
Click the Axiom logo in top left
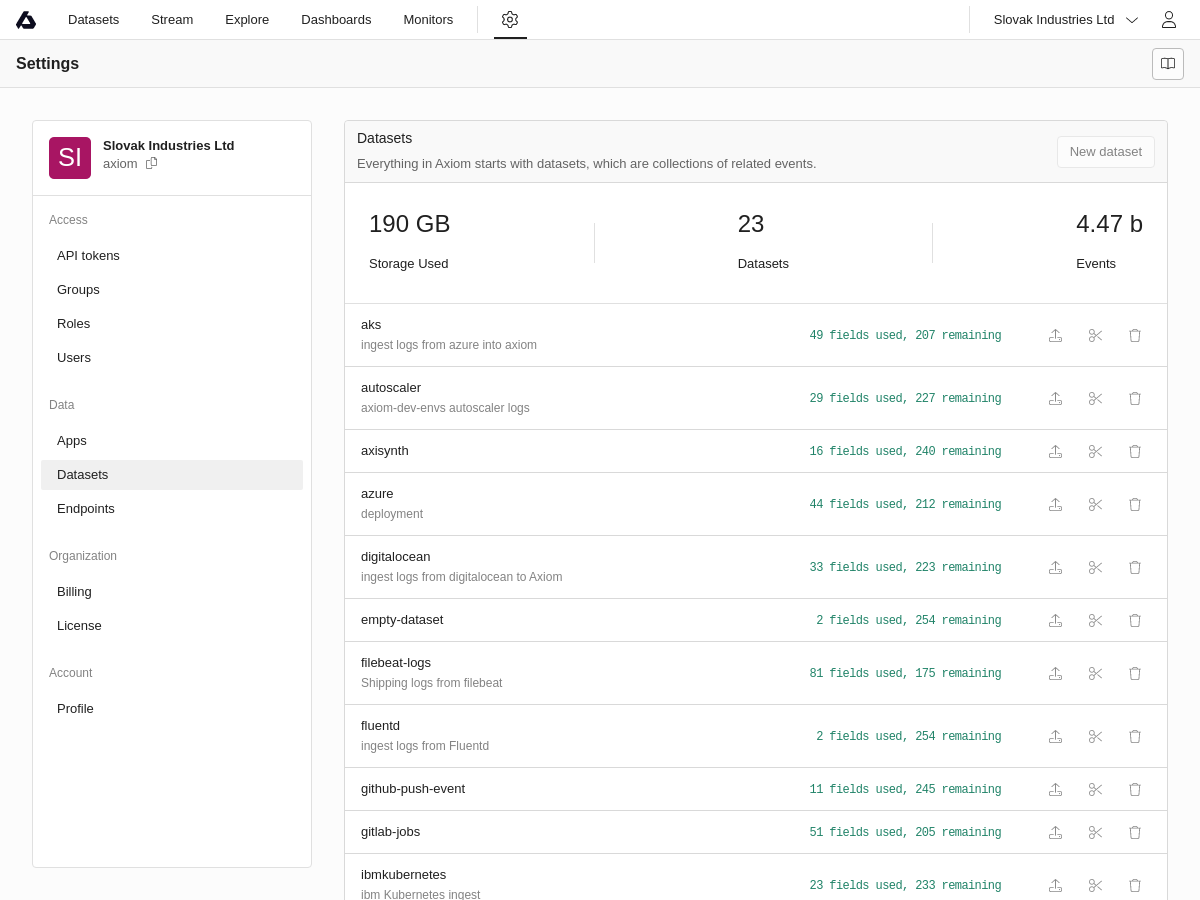click(26, 20)
